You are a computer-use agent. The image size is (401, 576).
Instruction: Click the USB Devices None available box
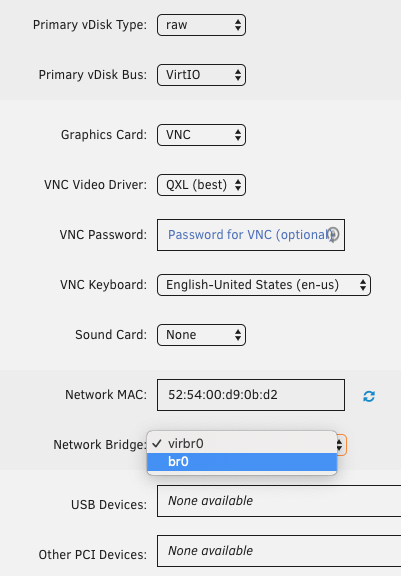click(279, 501)
